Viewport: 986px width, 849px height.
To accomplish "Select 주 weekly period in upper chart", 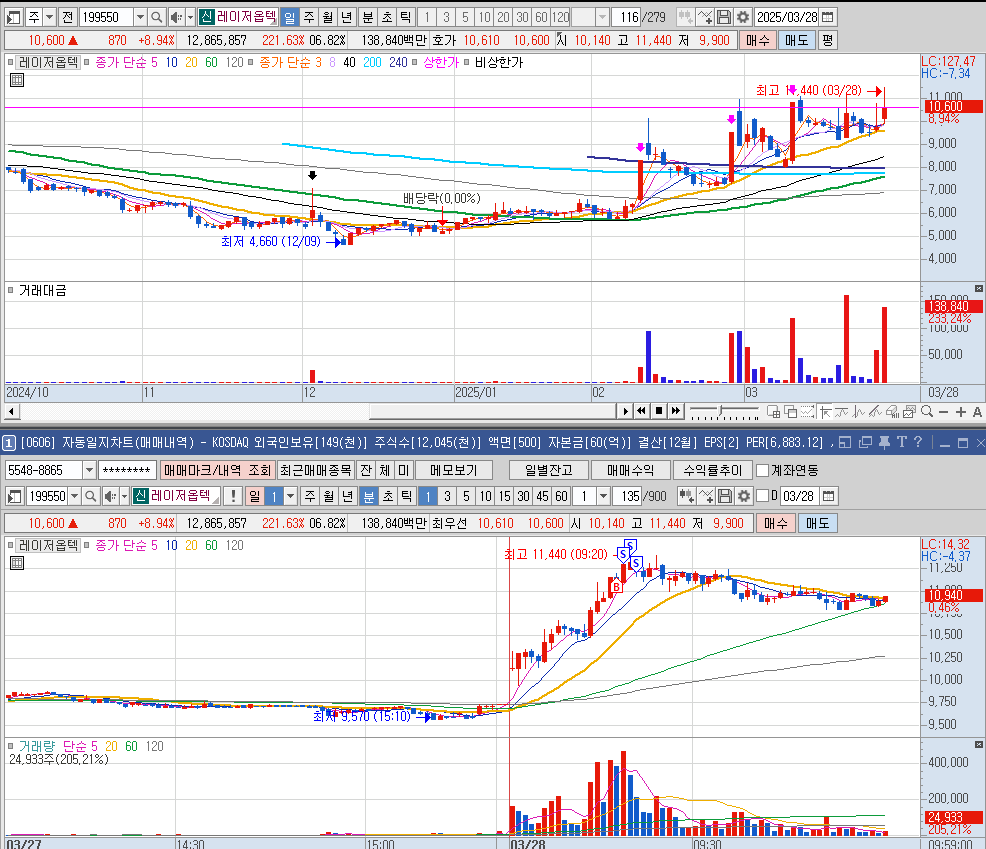I will point(309,17).
